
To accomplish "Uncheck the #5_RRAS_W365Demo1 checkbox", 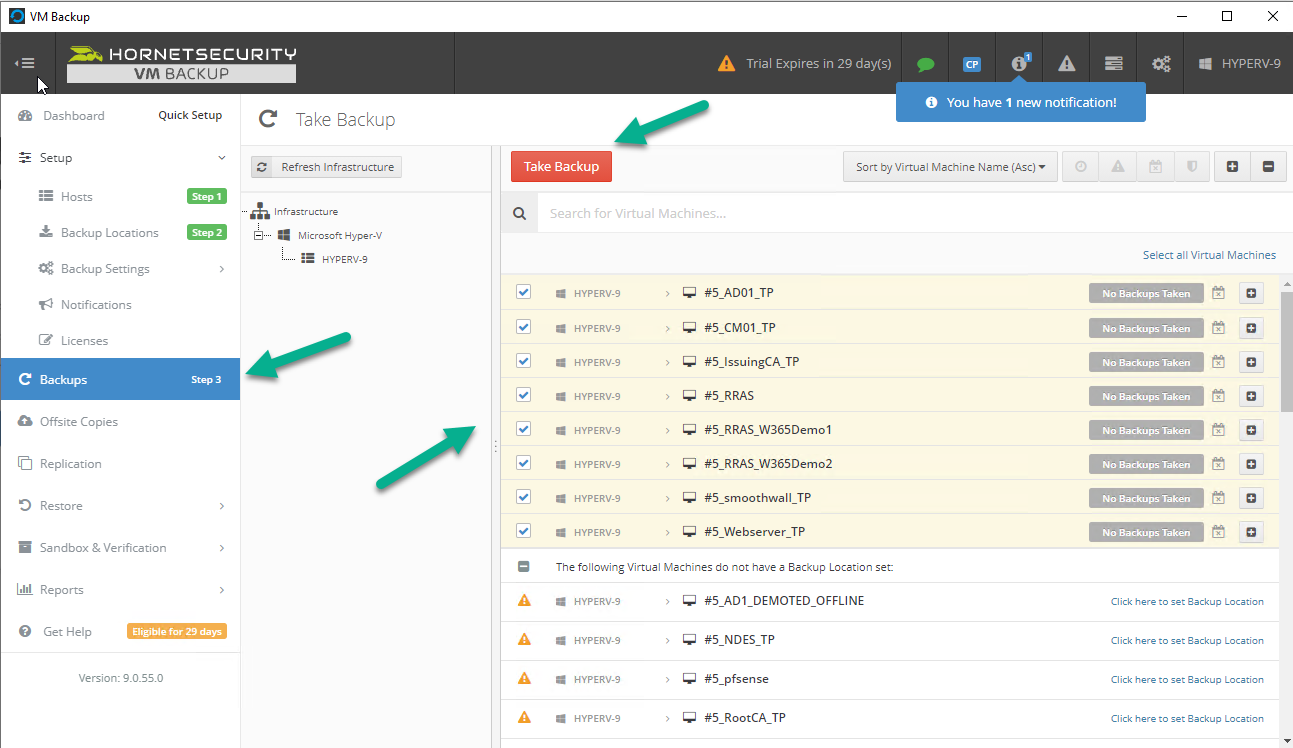I will coord(523,429).
